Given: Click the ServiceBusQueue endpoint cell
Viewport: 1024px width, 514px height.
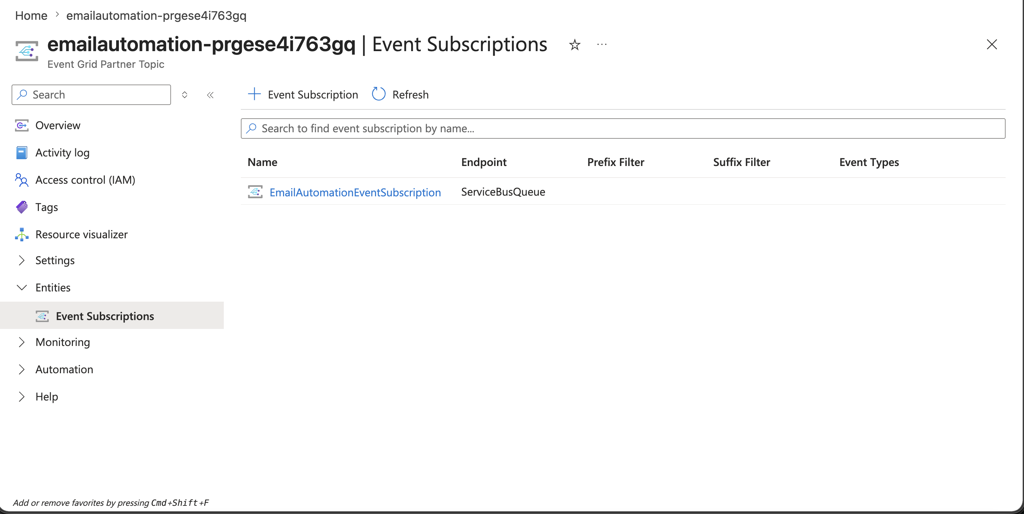Looking at the screenshot, I should click(503, 192).
